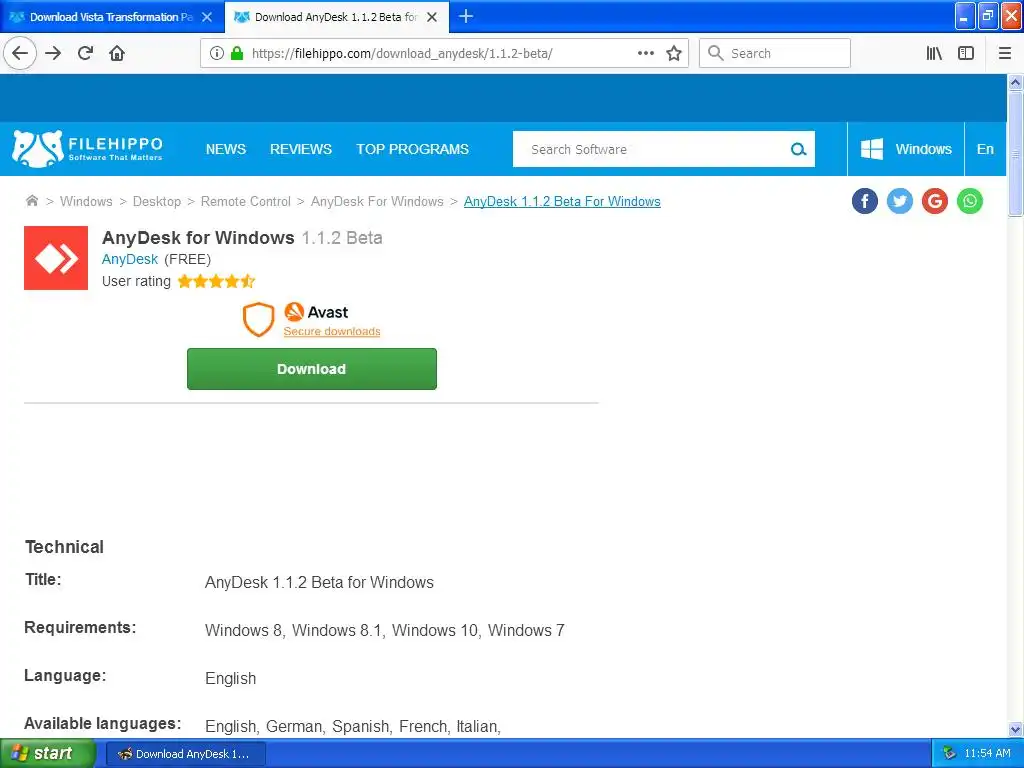
Task: Close the Download AnyDesk tab
Action: (432, 17)
